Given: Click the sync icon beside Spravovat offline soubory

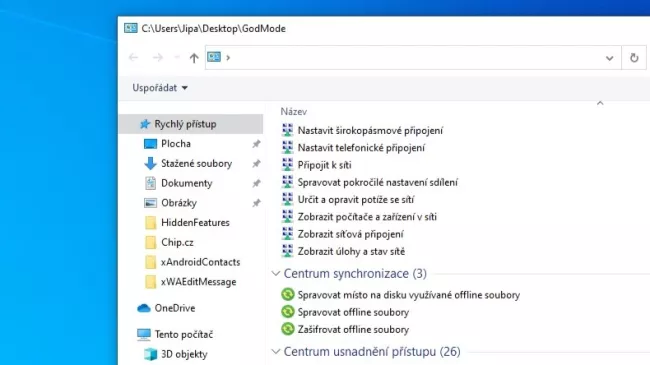Looking at the screenshot, I should [287, 311].
